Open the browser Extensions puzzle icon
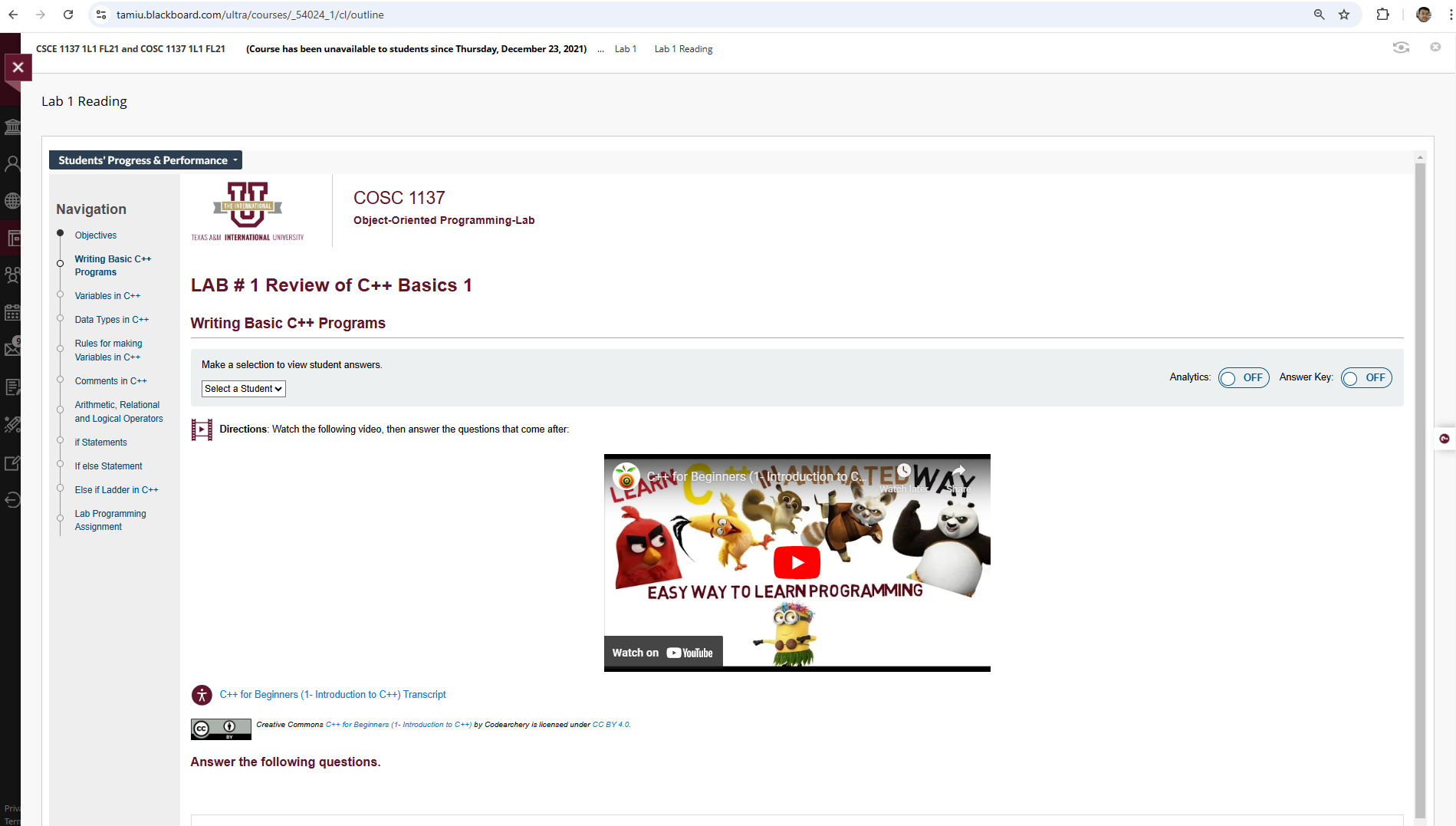Image resolution: width=1456 pixels, height=826 pixels. (1382, 15)
